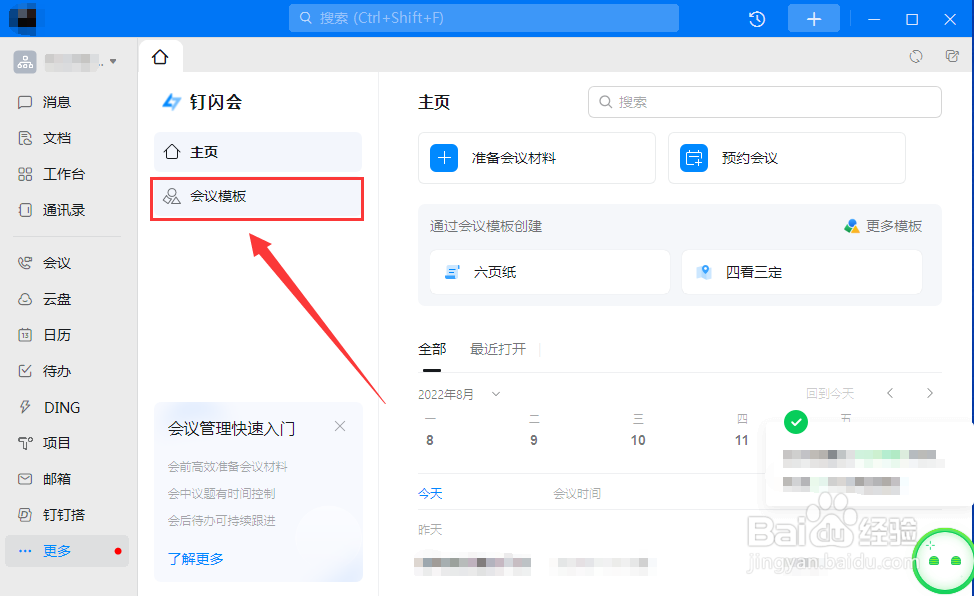Click the 主页 search field

765,102
